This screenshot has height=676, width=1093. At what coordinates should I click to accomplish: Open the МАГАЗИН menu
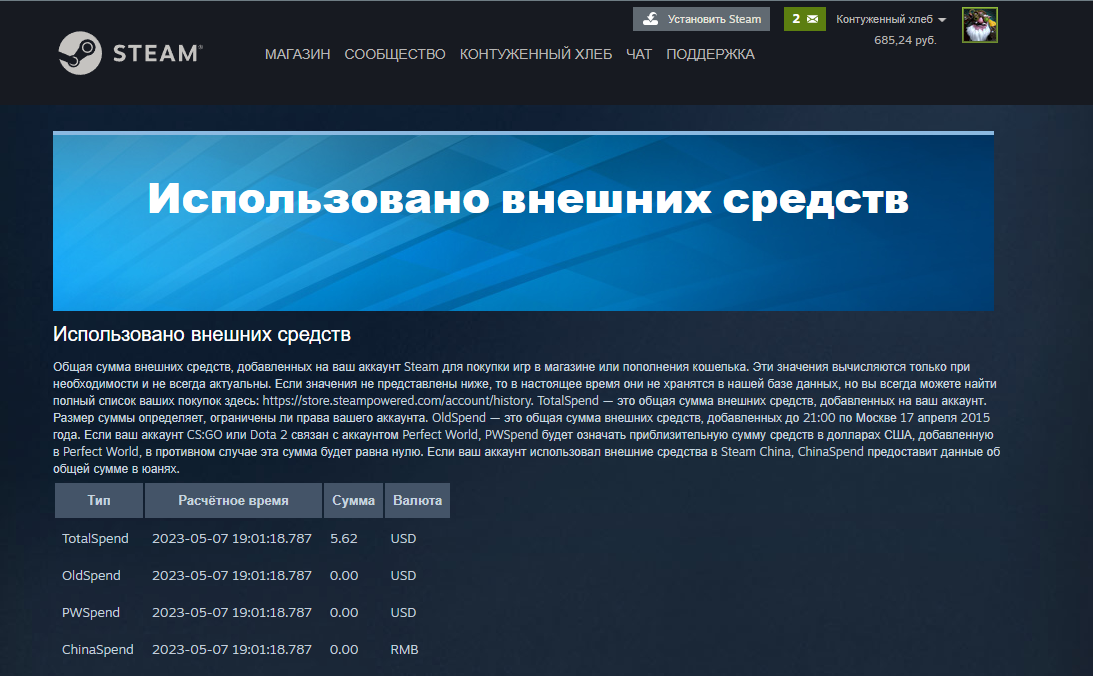[298, 54]
